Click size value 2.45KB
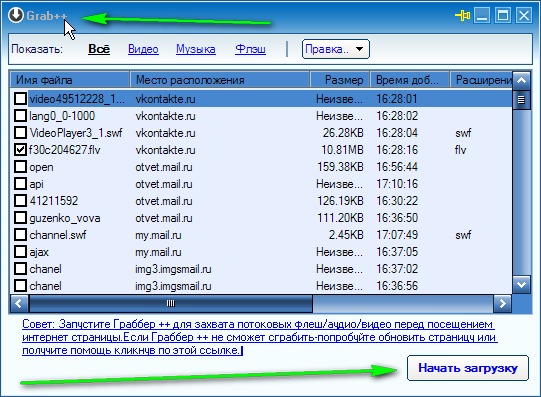Screen dimensions: 541x397 346,235
